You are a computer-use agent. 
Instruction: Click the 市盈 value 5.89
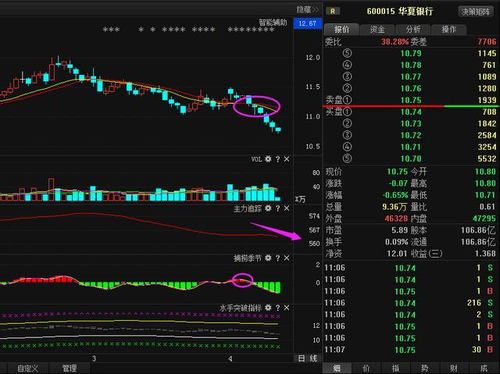click(x=399, y=230)
